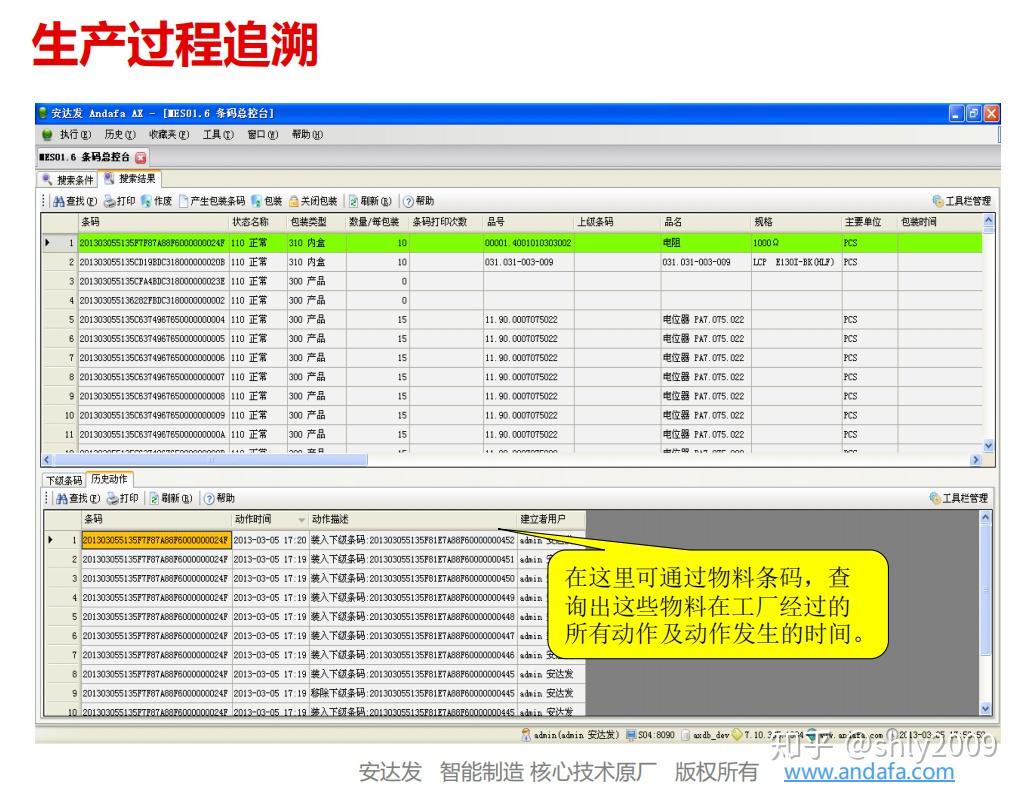Click the 品名 column header
Image resolution: width=1024 pixels, height=793 pixels.
coord(705,222)
